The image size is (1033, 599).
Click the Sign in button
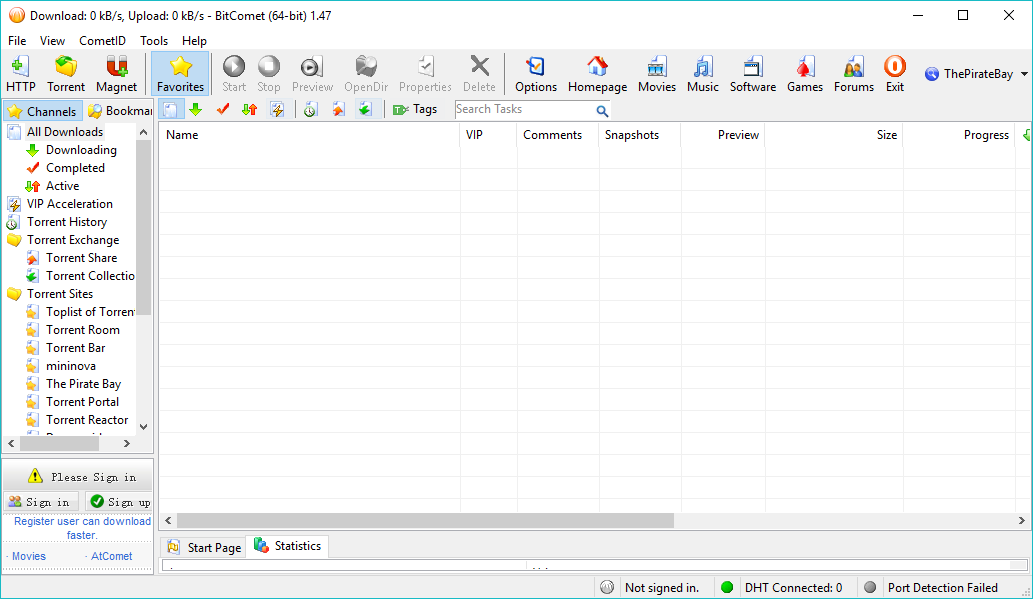[x=41, y=502]
